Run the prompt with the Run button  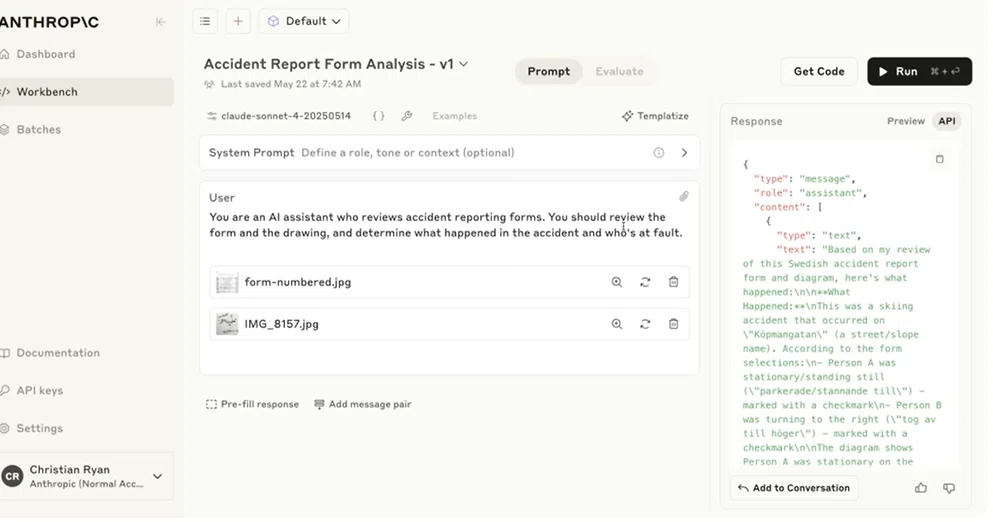click(920, 72)
